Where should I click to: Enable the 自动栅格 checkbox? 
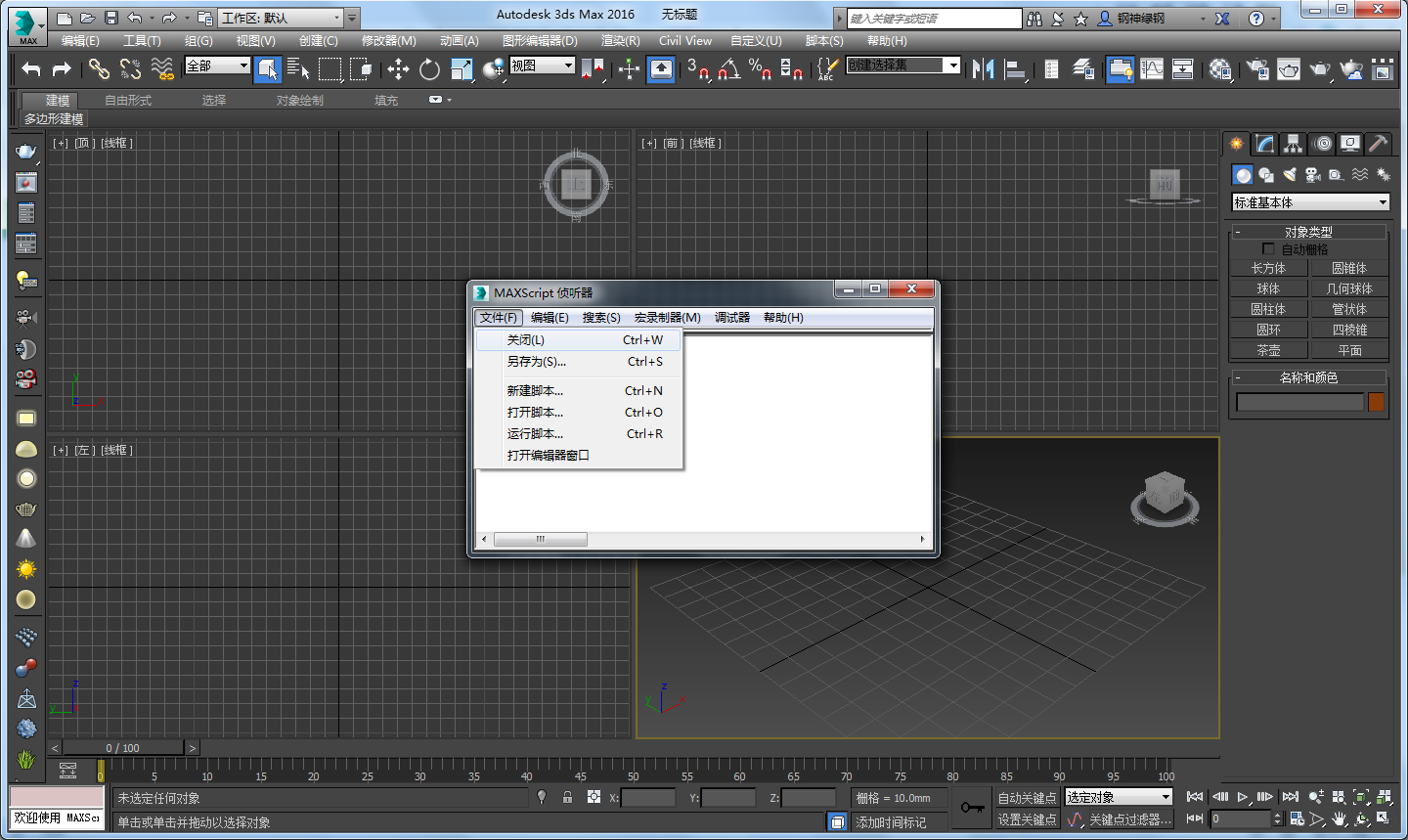coord(1268,249)
